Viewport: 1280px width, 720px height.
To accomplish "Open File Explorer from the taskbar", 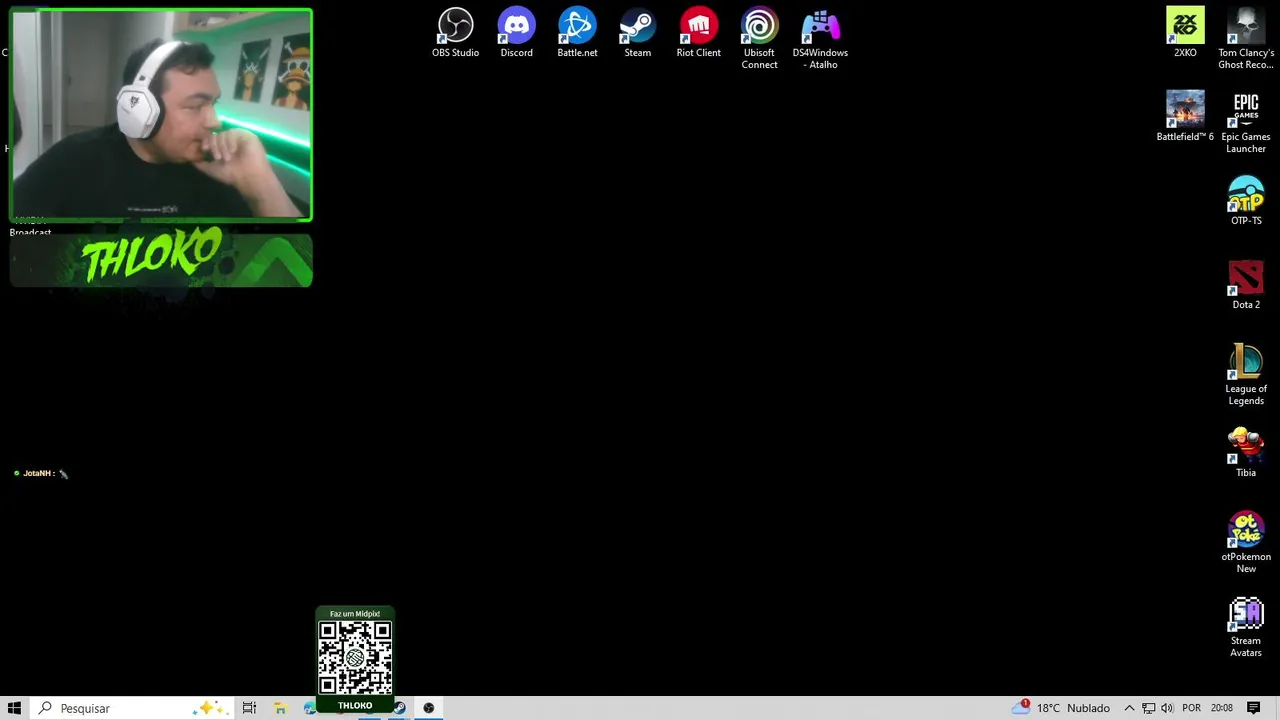I will (281, 708).
